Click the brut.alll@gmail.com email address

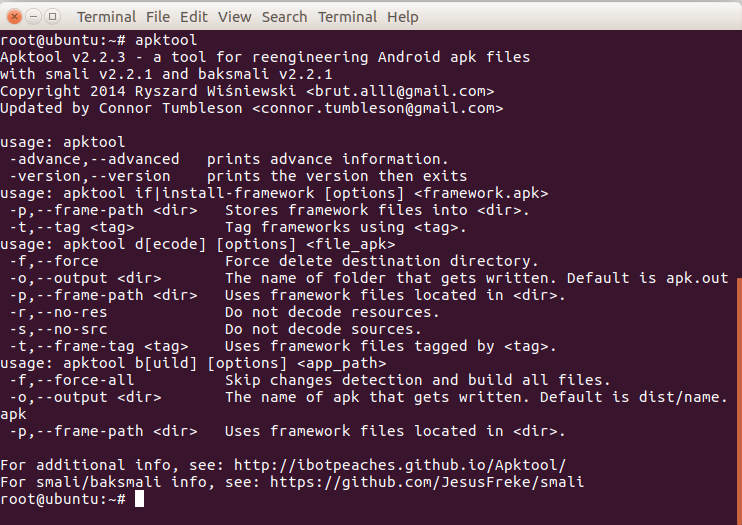point(400,91)
